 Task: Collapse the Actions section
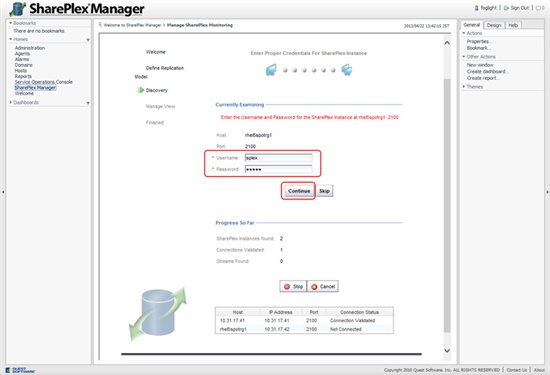(x=464, y=33)
